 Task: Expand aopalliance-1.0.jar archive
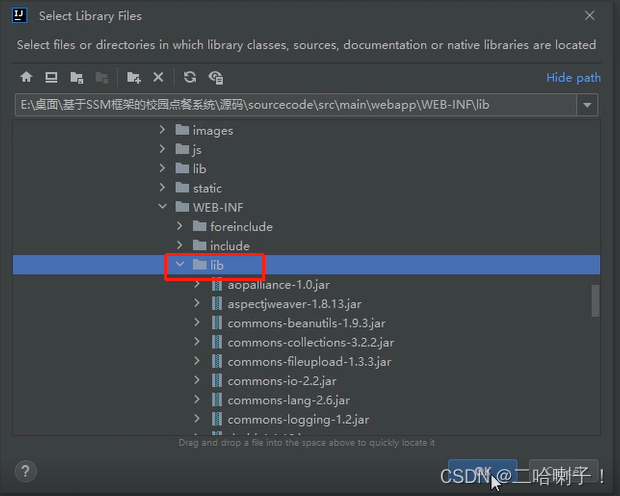pos(197,284)
